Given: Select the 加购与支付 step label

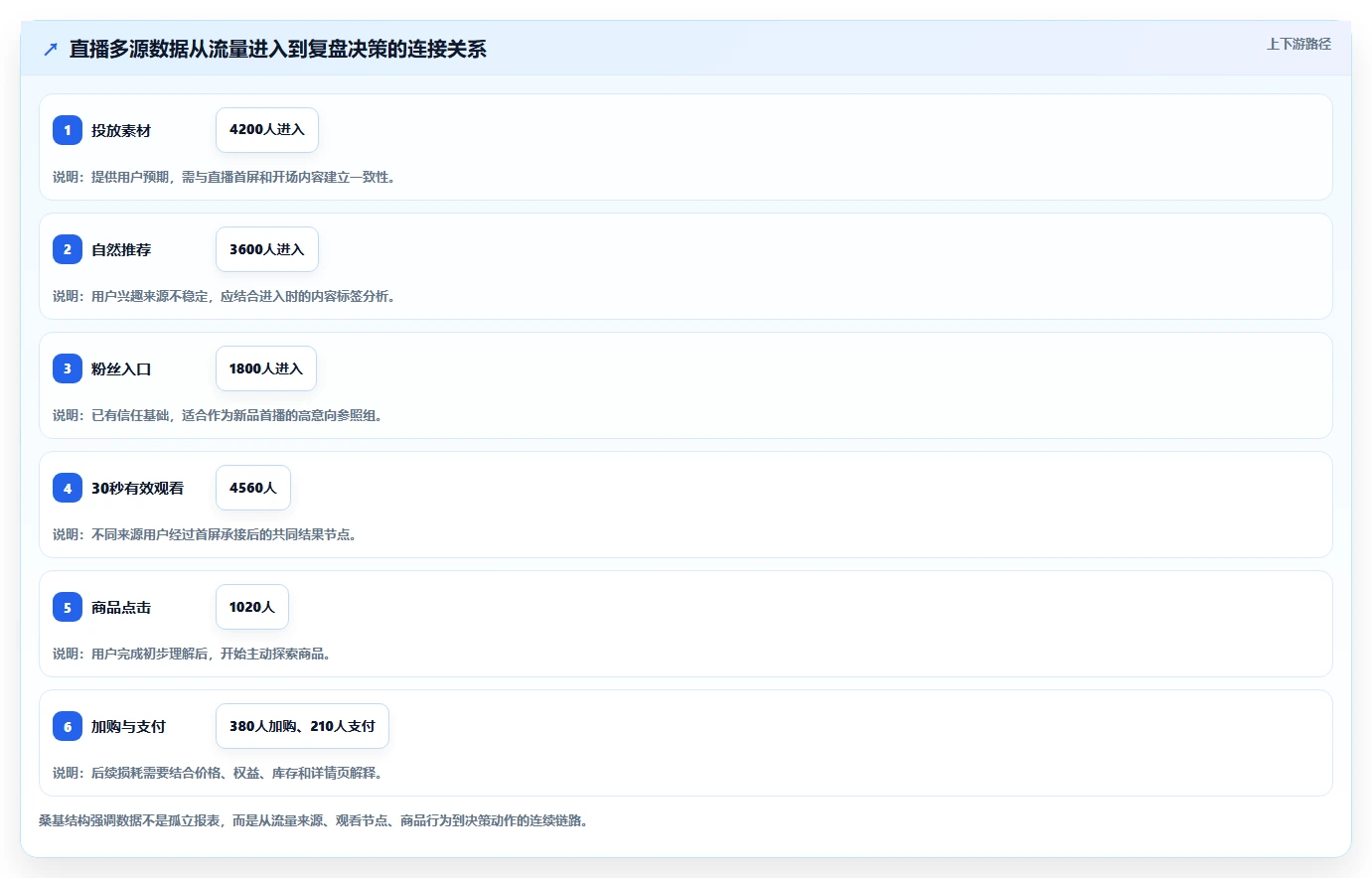Looking at the screenshot, I should [x=128, y=726].
